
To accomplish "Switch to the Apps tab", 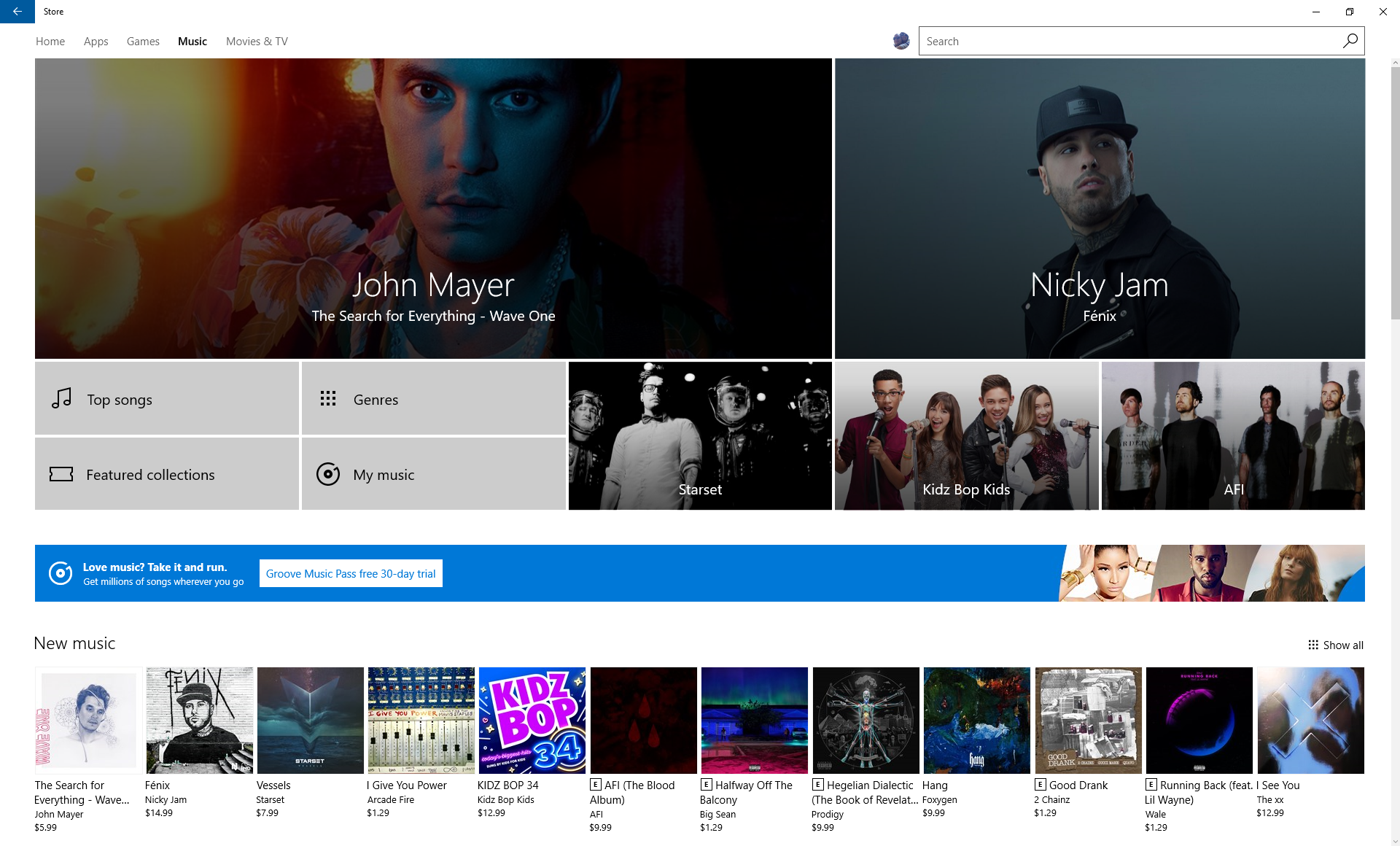I will (96, 42).
